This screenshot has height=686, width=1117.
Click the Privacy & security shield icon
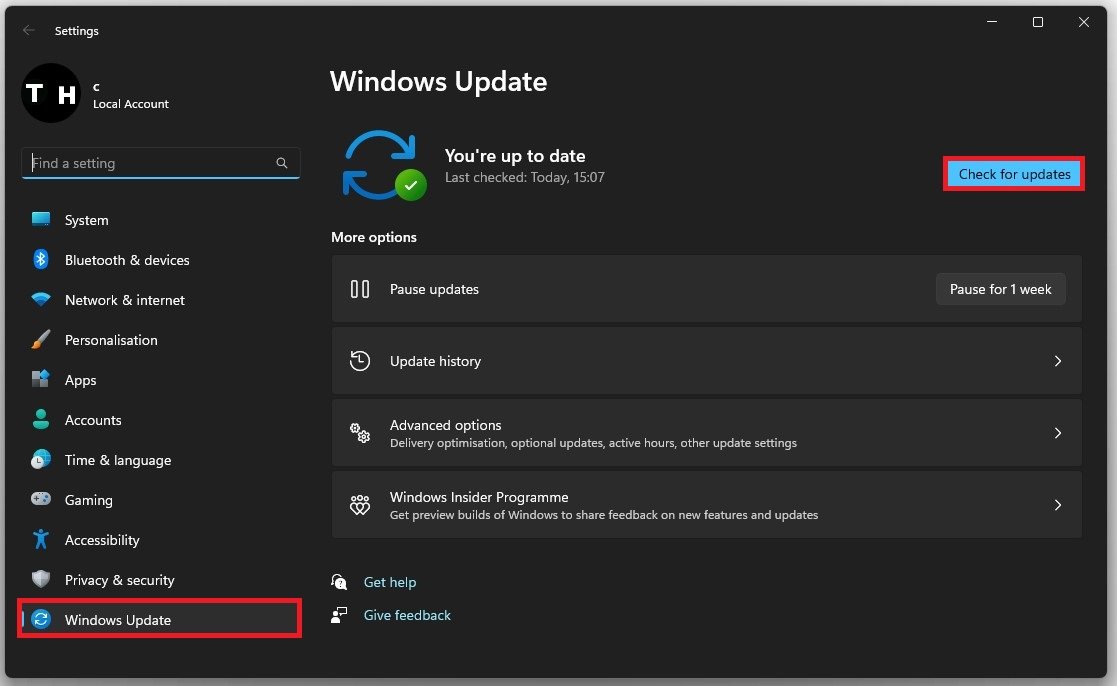41,580
